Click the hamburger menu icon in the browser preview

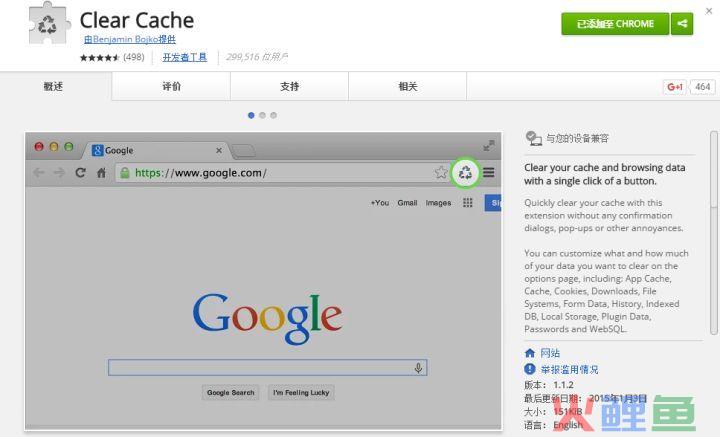click(x=489, y=173)
